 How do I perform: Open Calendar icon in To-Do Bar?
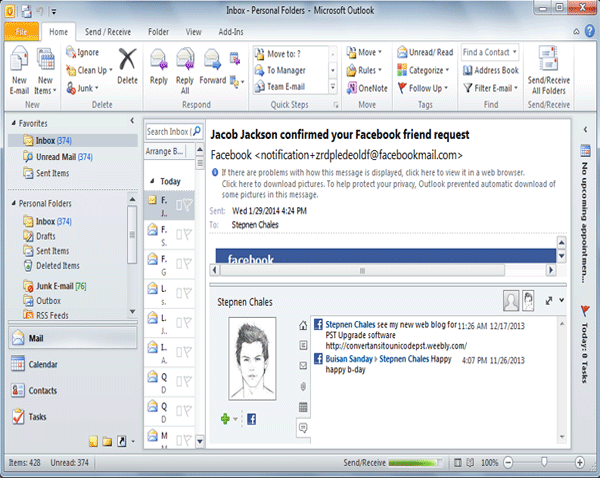[585, 150]
